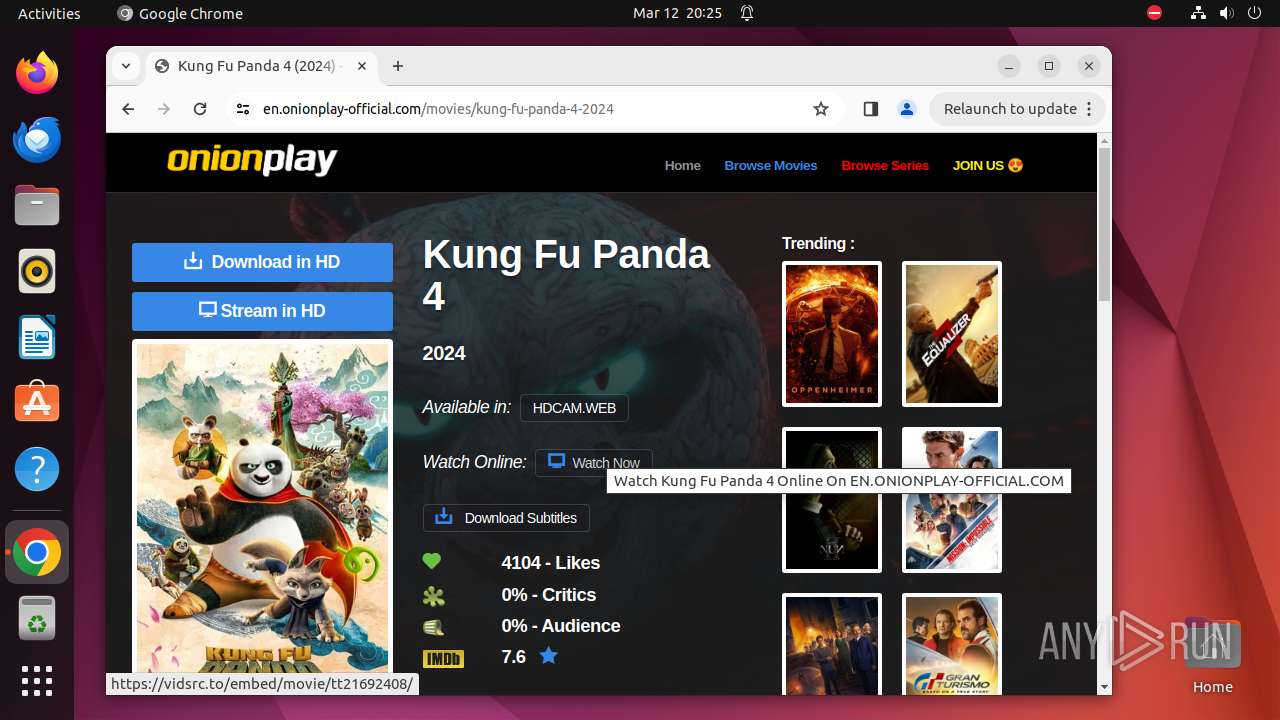Click Download in HD button

point(262,262)
